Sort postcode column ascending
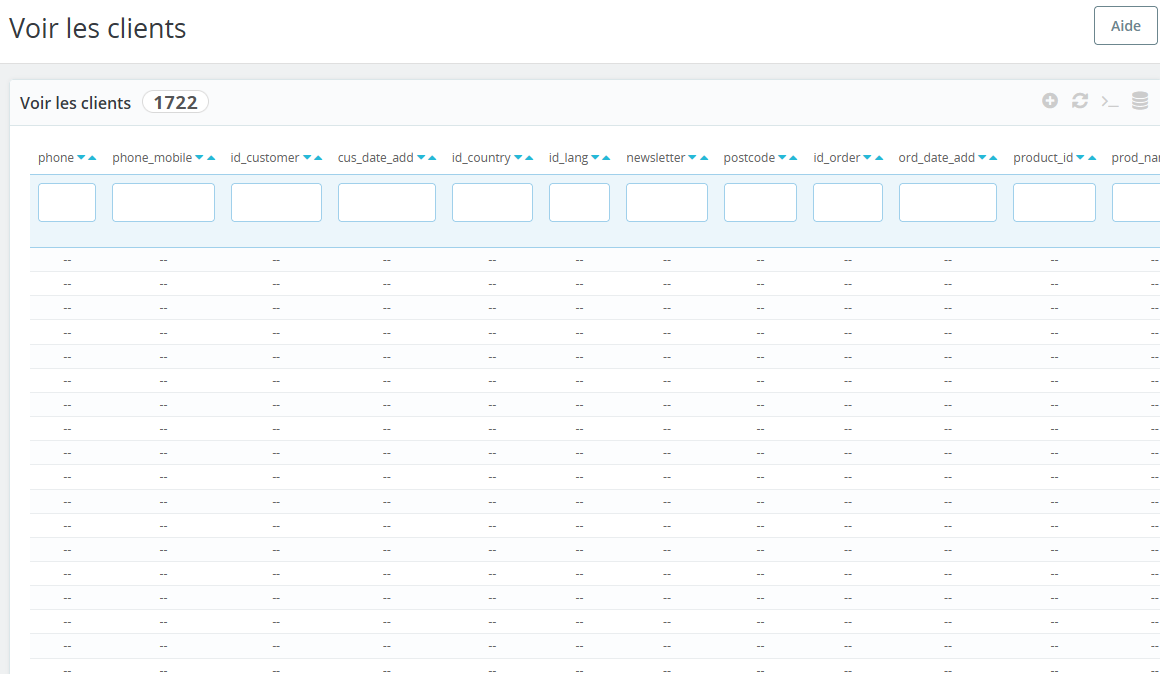Image resolution: width=1160 pixels, height=674 pixels. 793,158
